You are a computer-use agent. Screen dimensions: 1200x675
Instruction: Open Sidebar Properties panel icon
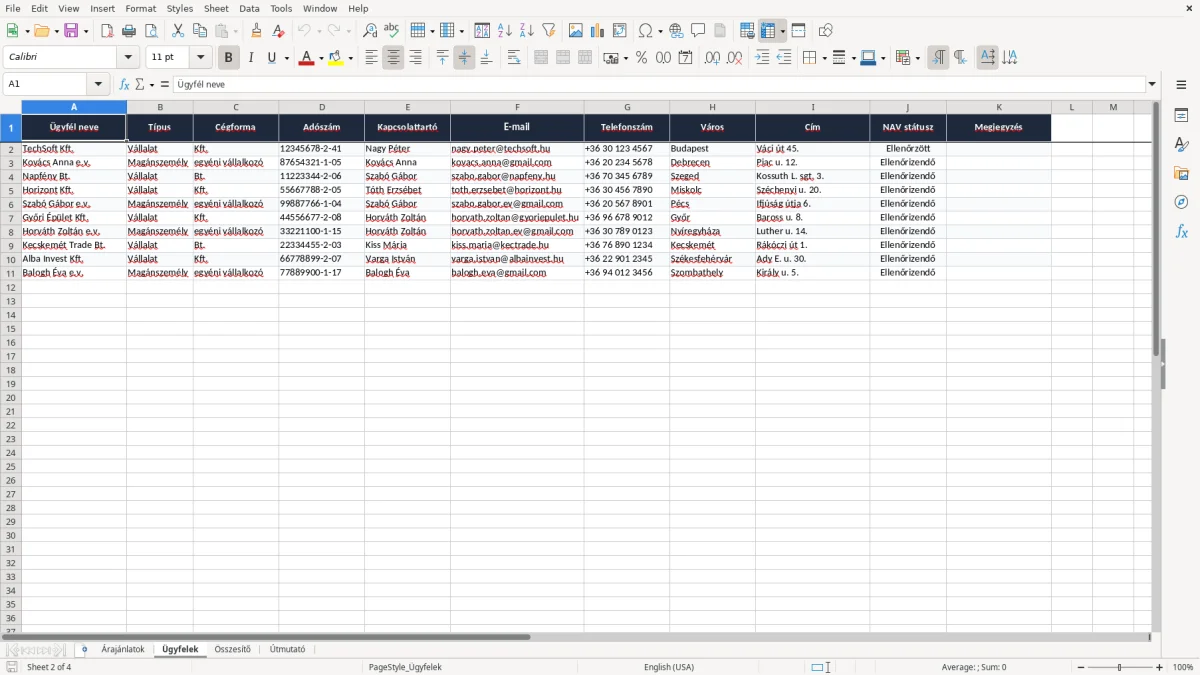pos(1181,116)
